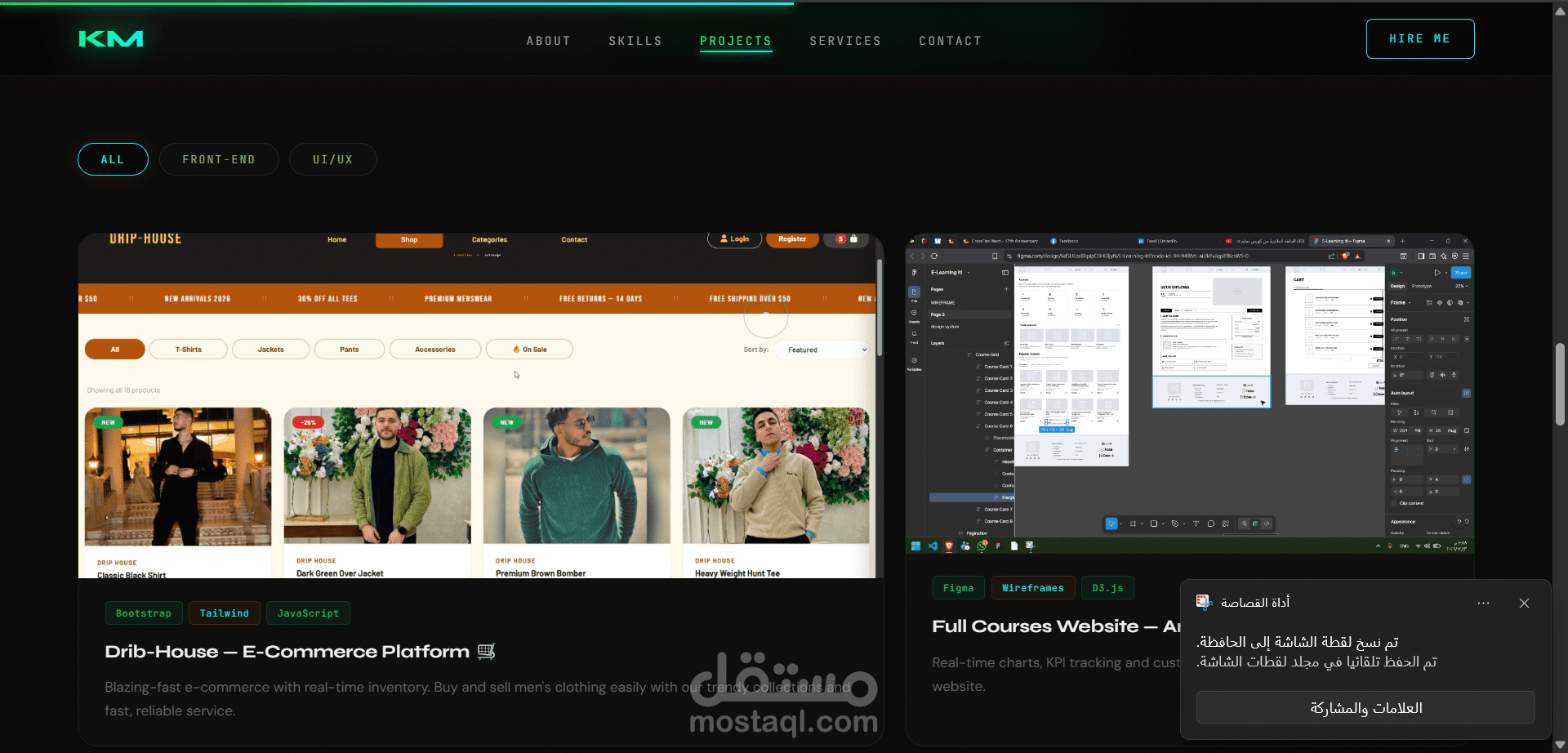Select the Frame tool in Figma preview toolbar
1568x753 pixels.
click(x=1133, y=524)
